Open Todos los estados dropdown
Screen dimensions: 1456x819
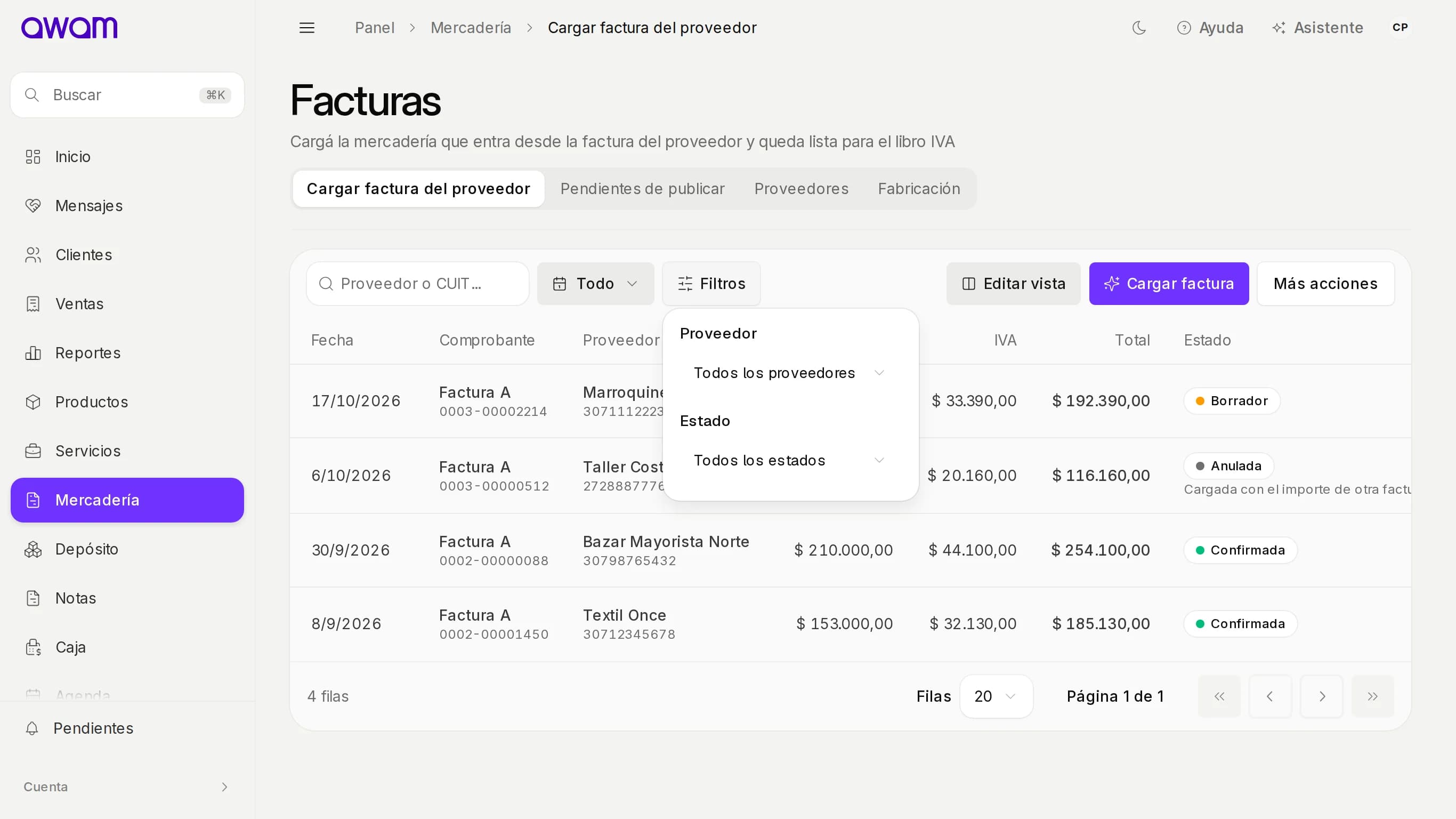(x=790, y=460)
